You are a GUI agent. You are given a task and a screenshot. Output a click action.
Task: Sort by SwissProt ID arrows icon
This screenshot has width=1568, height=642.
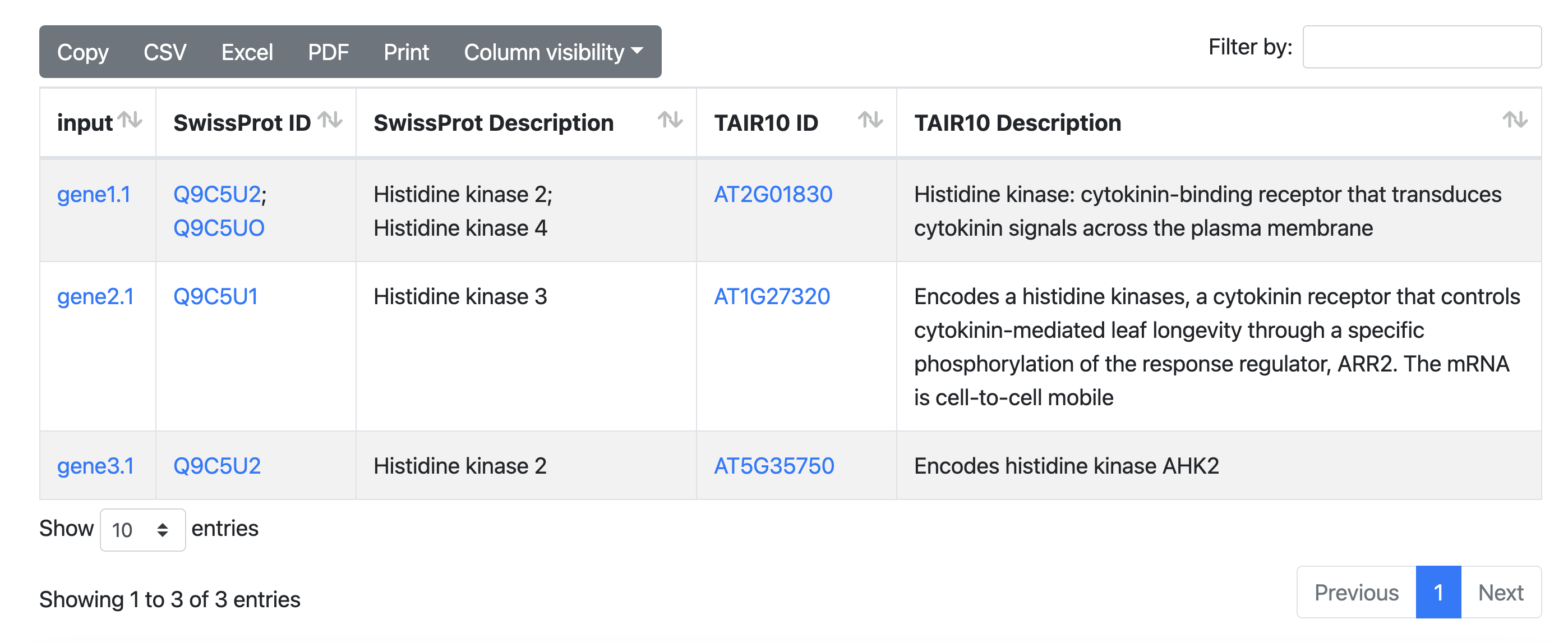click(x=330, y=120)
